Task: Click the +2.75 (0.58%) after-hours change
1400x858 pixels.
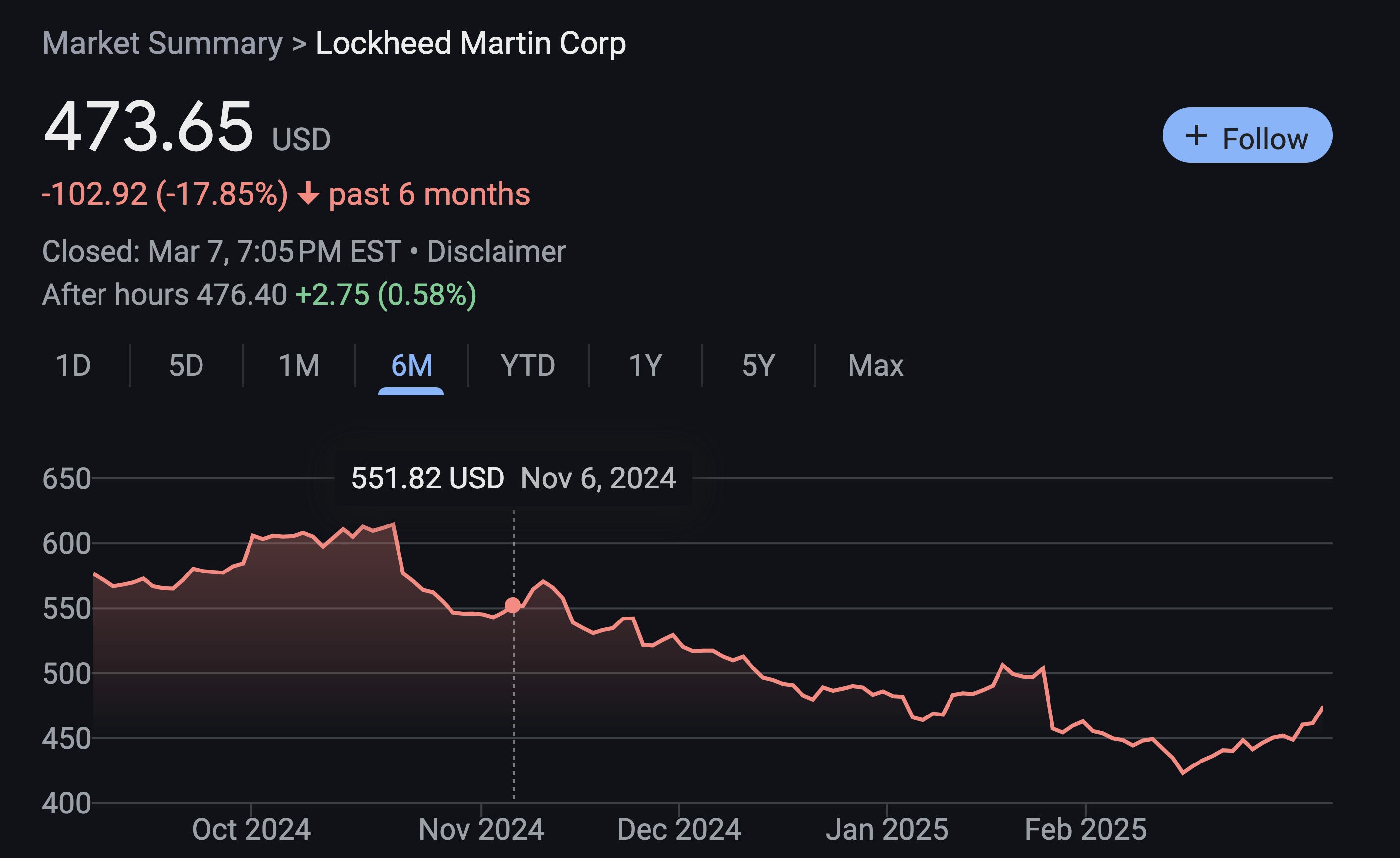Action: (386, 295)
